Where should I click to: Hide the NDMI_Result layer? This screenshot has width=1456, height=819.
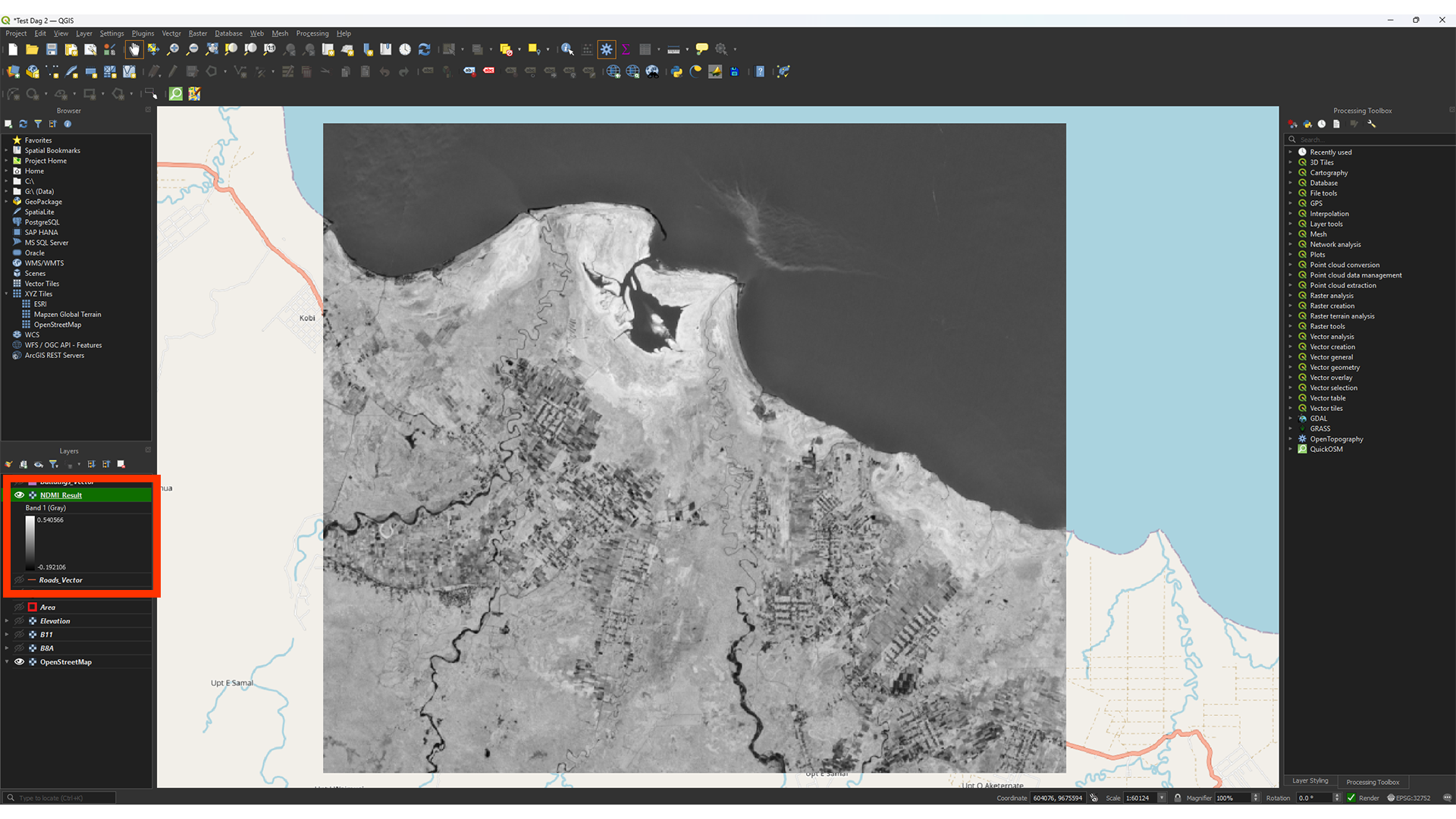tap(20, 495)
